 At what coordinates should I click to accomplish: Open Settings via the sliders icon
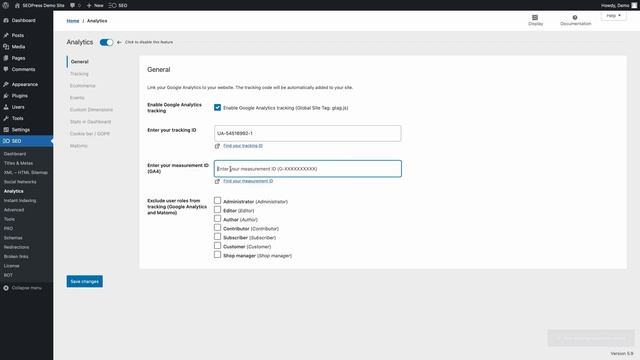pyautogui.click(x=6, y=129)
